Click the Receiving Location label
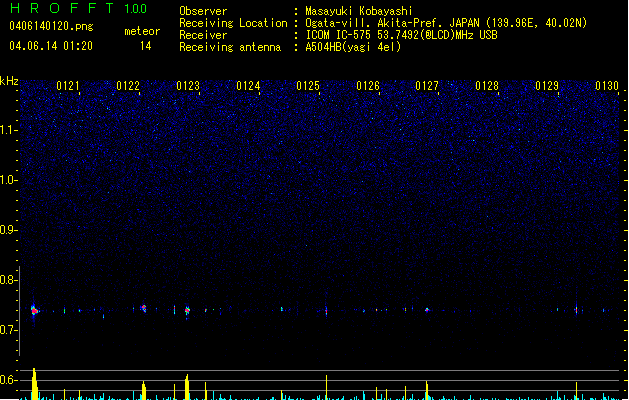629x400 pixels. pyautogui.click(x=233, y=23)
